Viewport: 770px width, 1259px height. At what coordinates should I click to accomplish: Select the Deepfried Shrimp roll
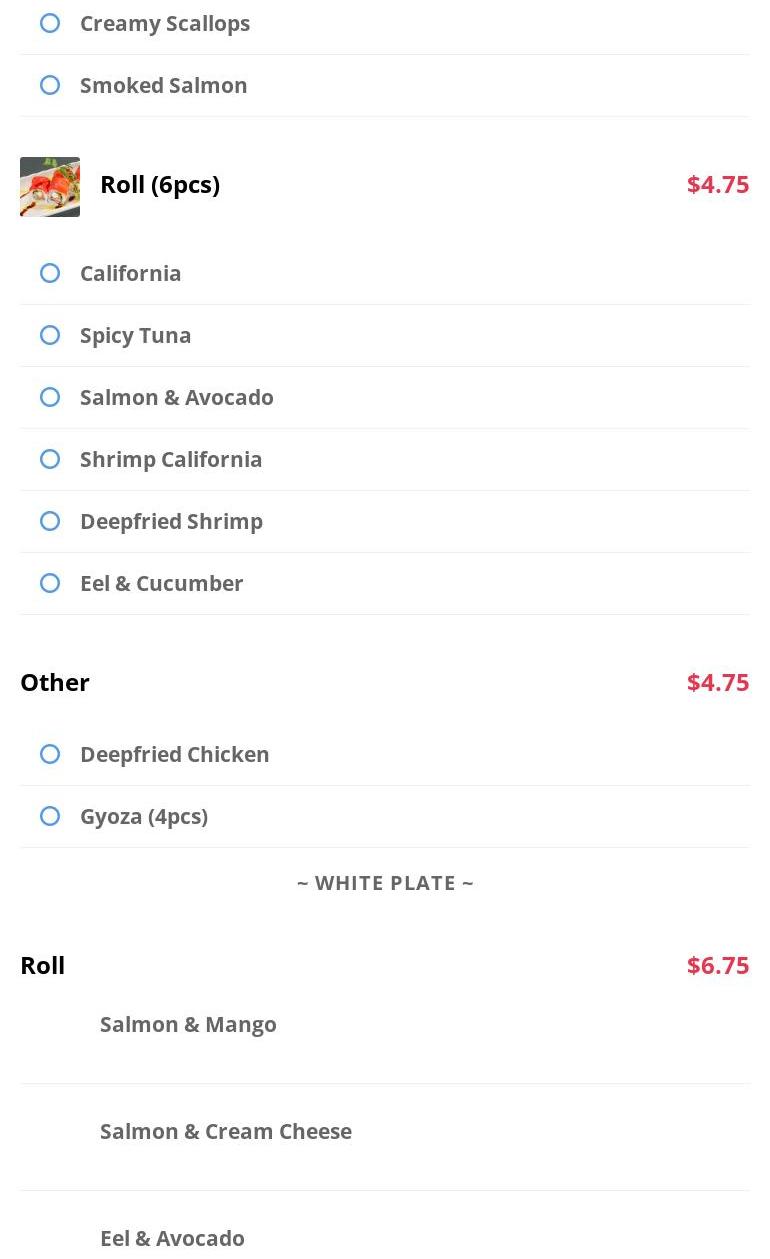coord(50,521)
